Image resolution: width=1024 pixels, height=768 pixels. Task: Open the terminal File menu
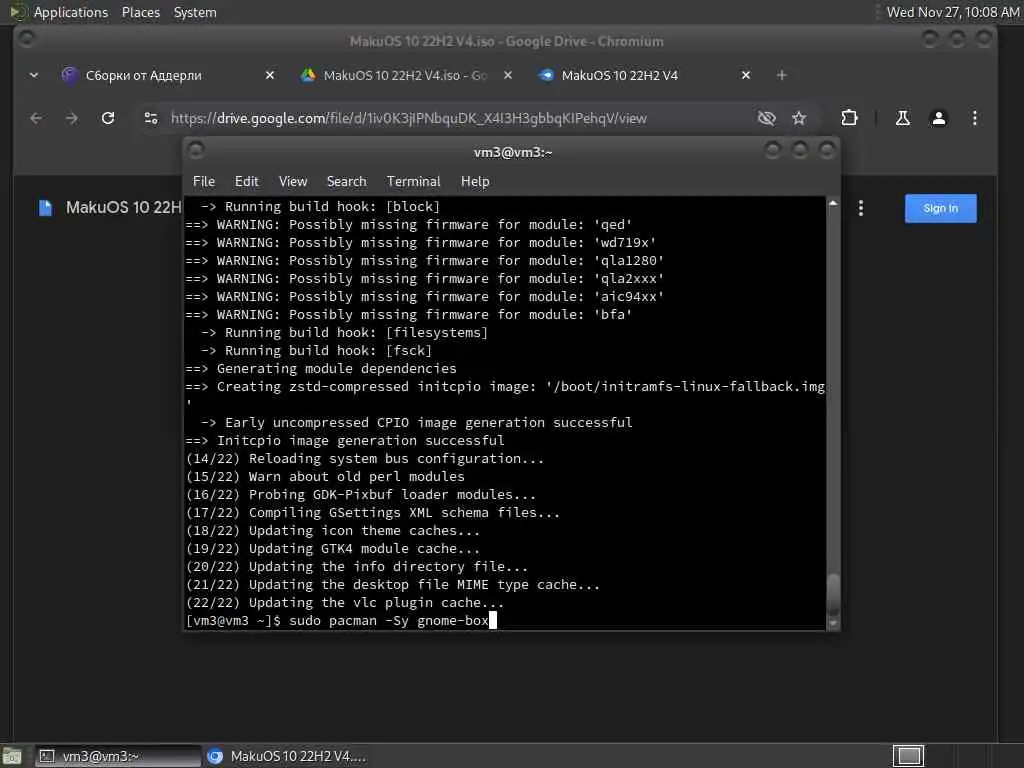(x=204, y=182)
